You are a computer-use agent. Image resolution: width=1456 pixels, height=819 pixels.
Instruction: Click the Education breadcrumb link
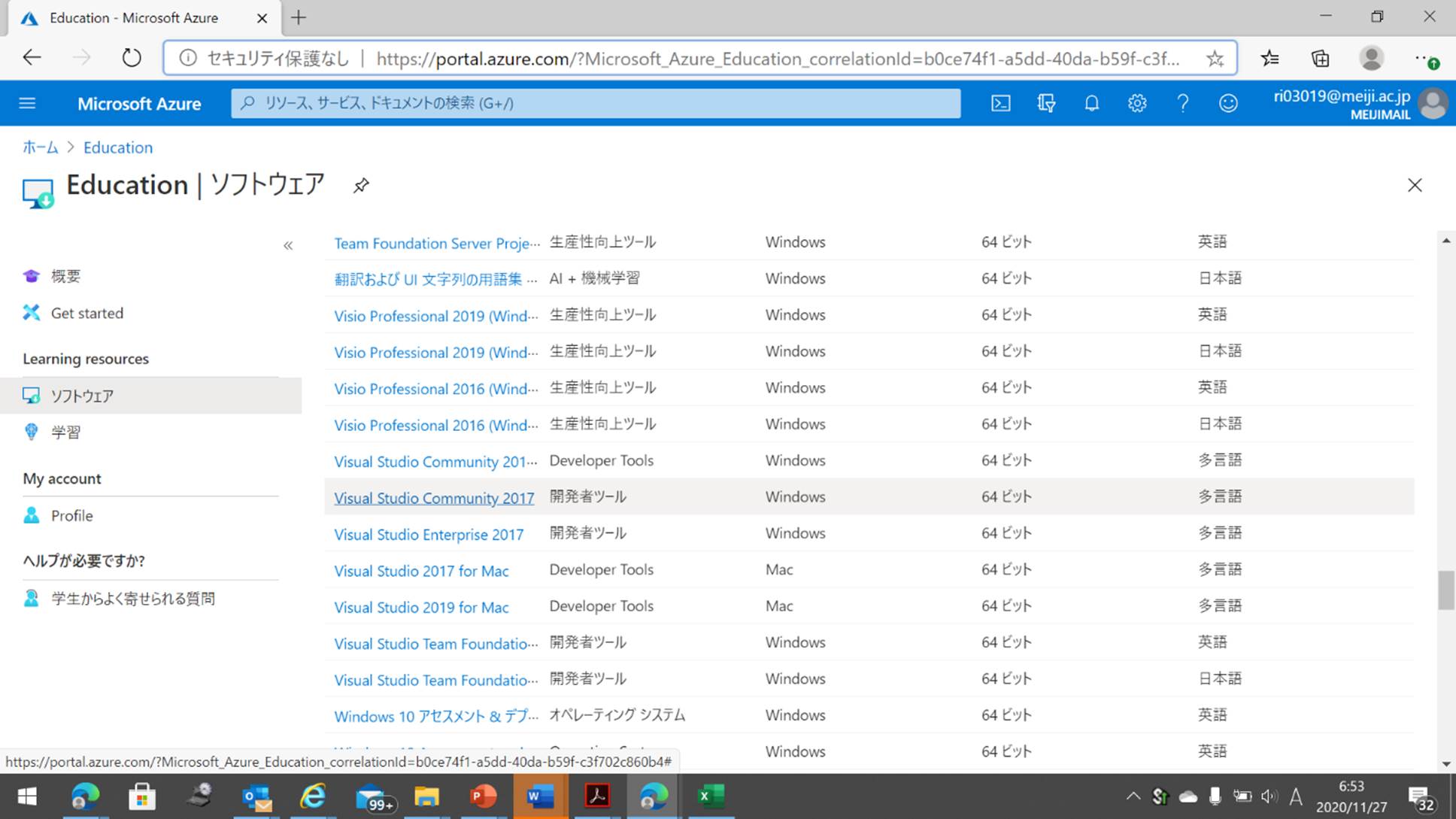click(x=118, y=147)
